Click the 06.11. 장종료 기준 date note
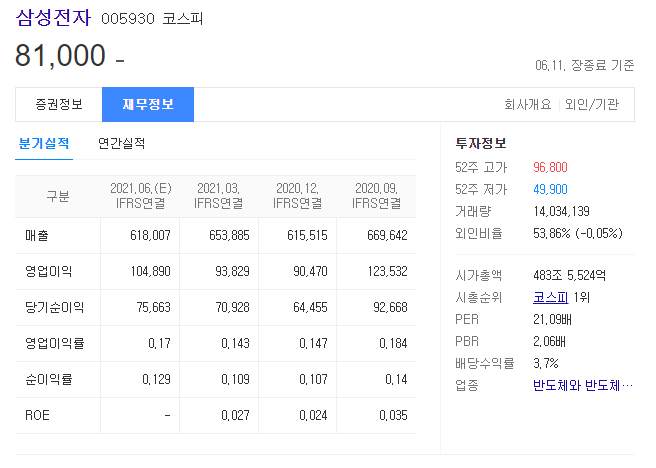The image size is (656, 468). point(584,65)
